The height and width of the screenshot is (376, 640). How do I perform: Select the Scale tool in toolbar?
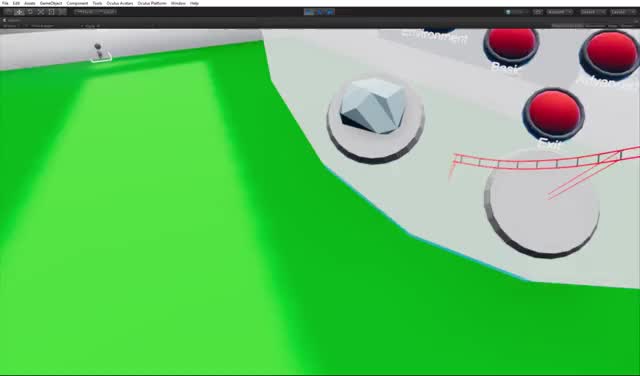[40, 12]
